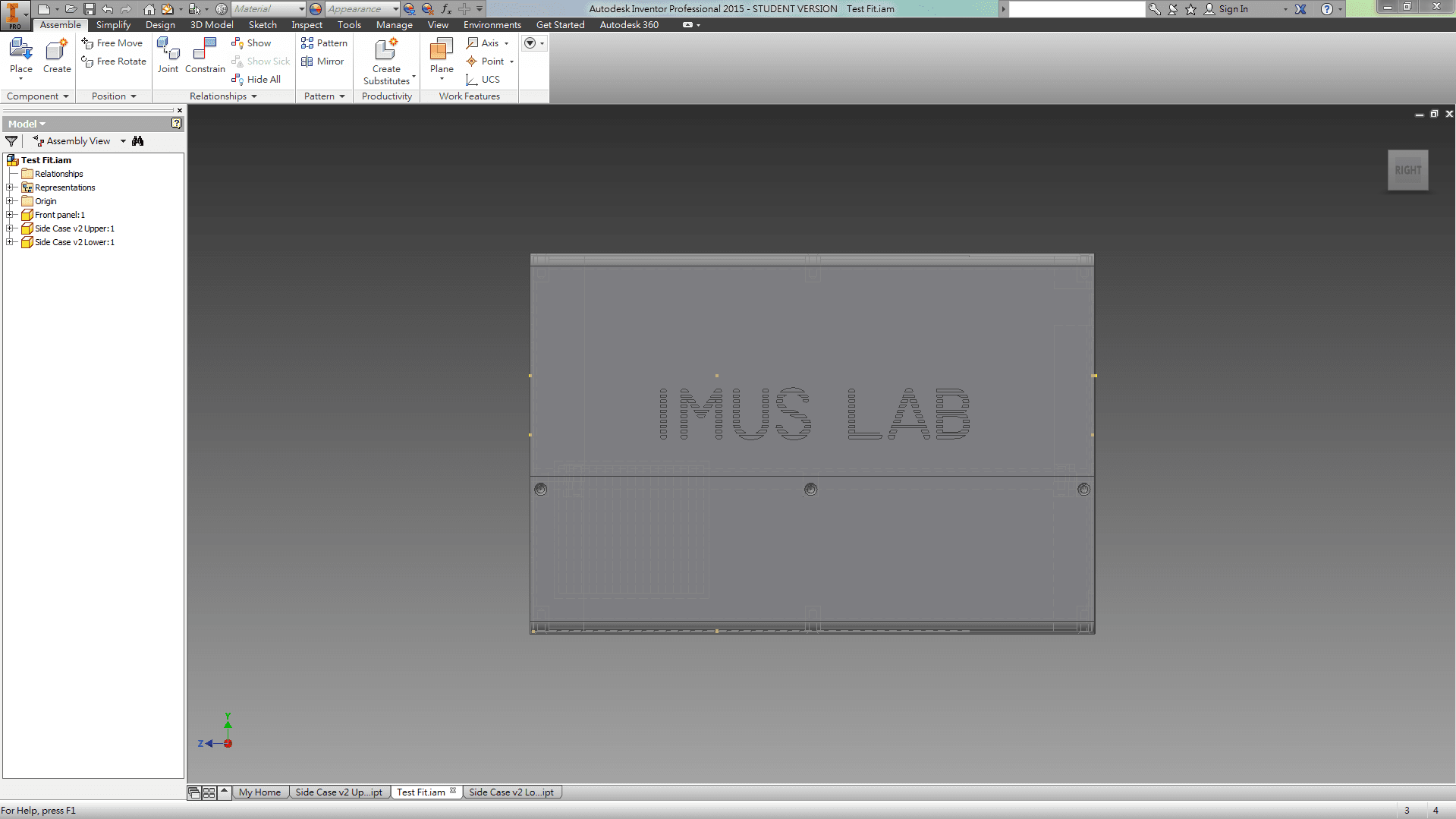Click the Sign In button
1456x819 pixels.
pos(1233,8)
